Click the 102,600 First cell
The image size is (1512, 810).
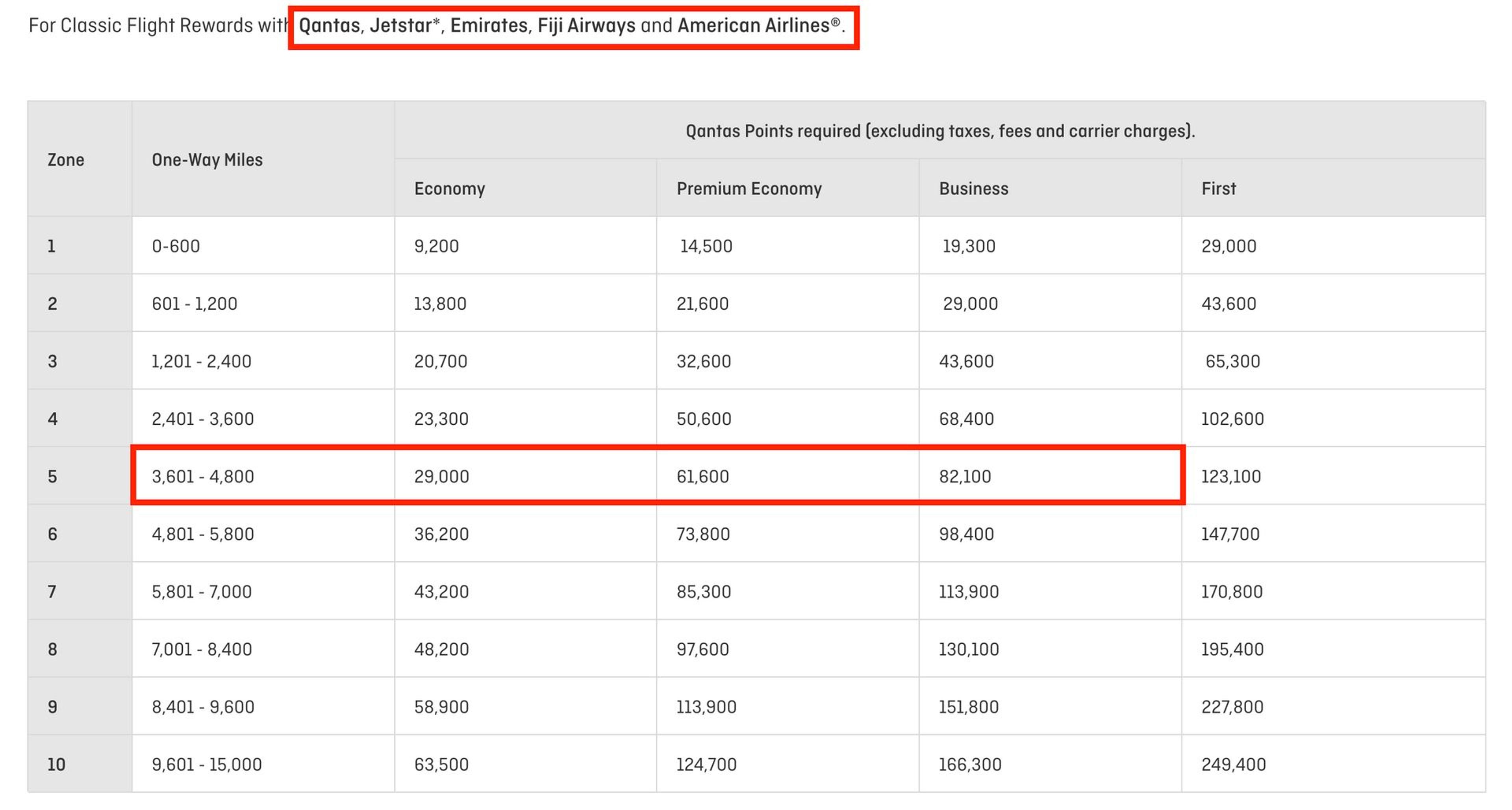pos(1334,418)
